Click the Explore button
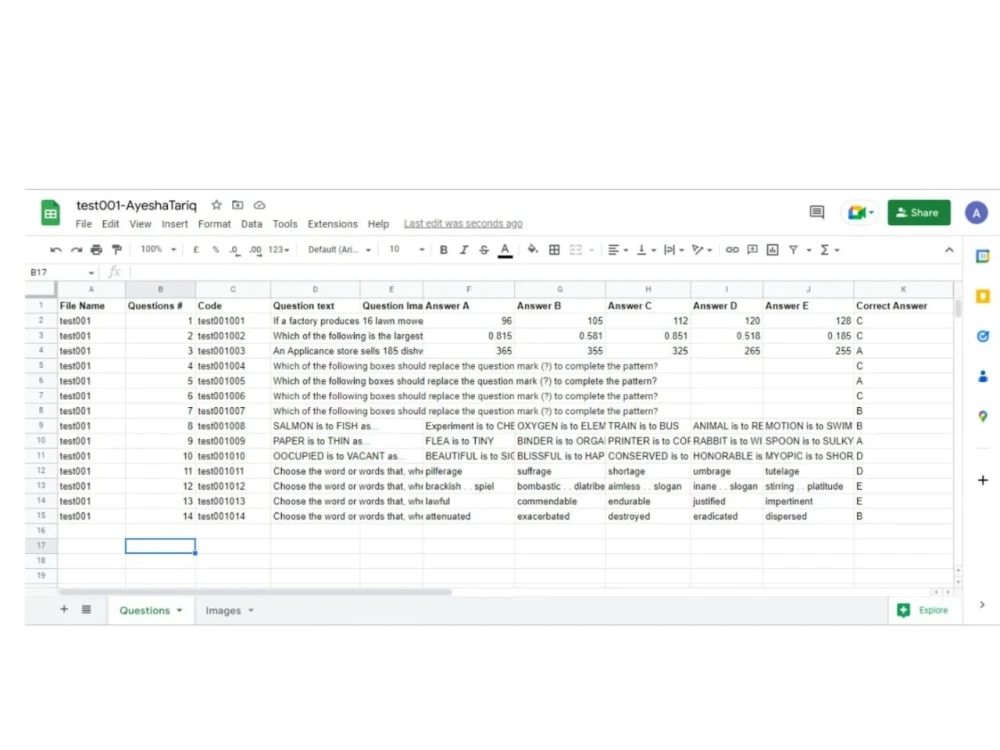The height and width of the screenshot is (750, 1000). (923, 610)
